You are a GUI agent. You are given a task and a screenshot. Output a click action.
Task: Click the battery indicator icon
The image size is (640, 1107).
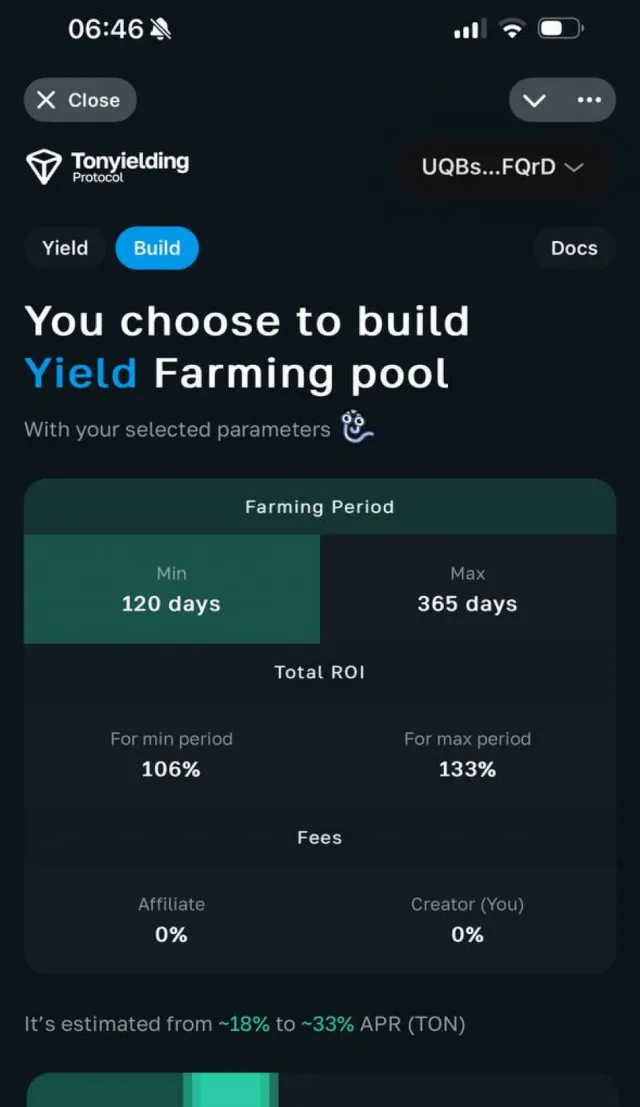[x=560, y=29]
